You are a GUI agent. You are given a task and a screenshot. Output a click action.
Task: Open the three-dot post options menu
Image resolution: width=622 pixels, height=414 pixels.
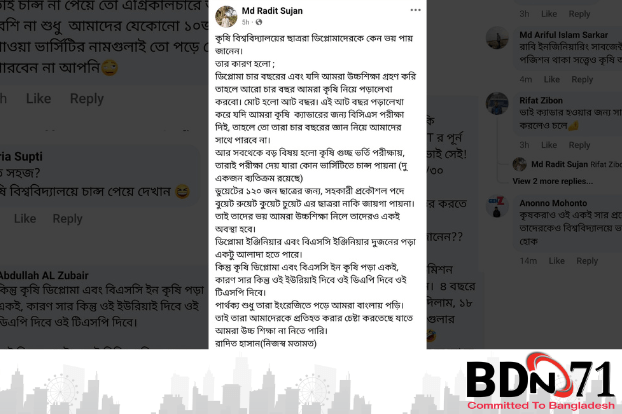click(x=415, y=10)
